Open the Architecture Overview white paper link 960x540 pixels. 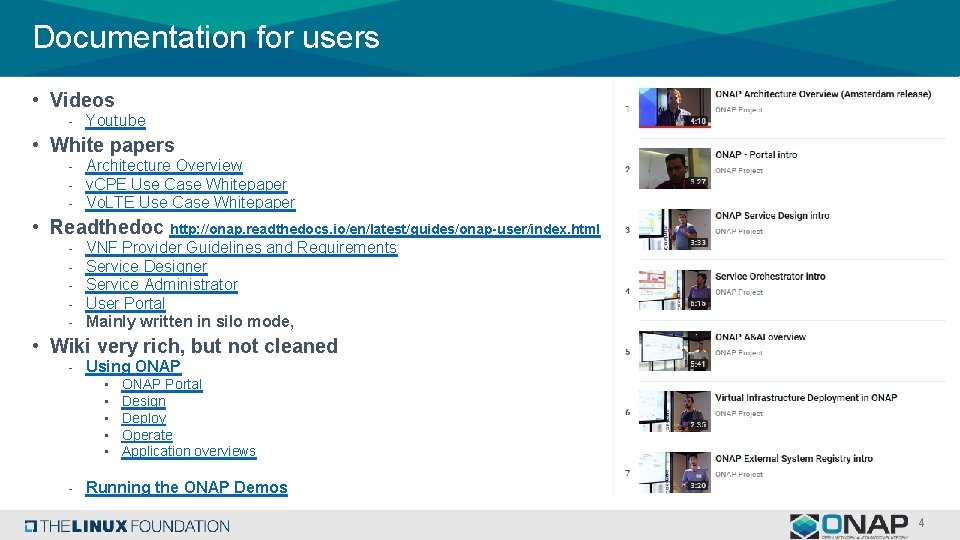164,165
